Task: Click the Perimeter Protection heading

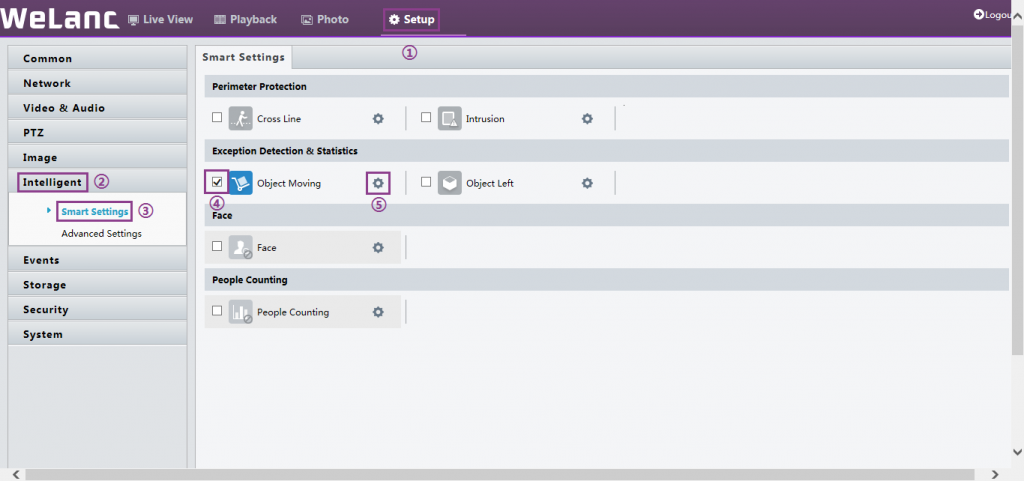Action: coord(259,86)
